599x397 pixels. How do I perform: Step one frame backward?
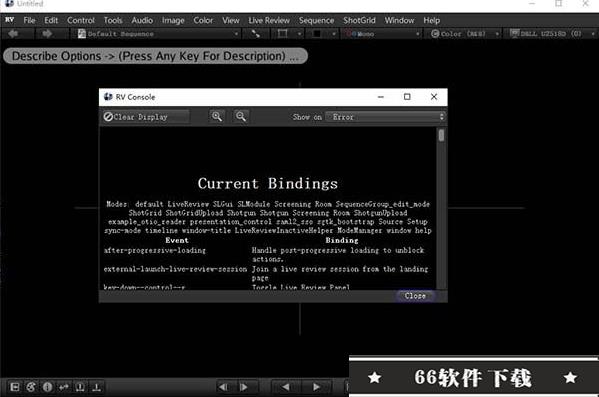coord(223,387)
